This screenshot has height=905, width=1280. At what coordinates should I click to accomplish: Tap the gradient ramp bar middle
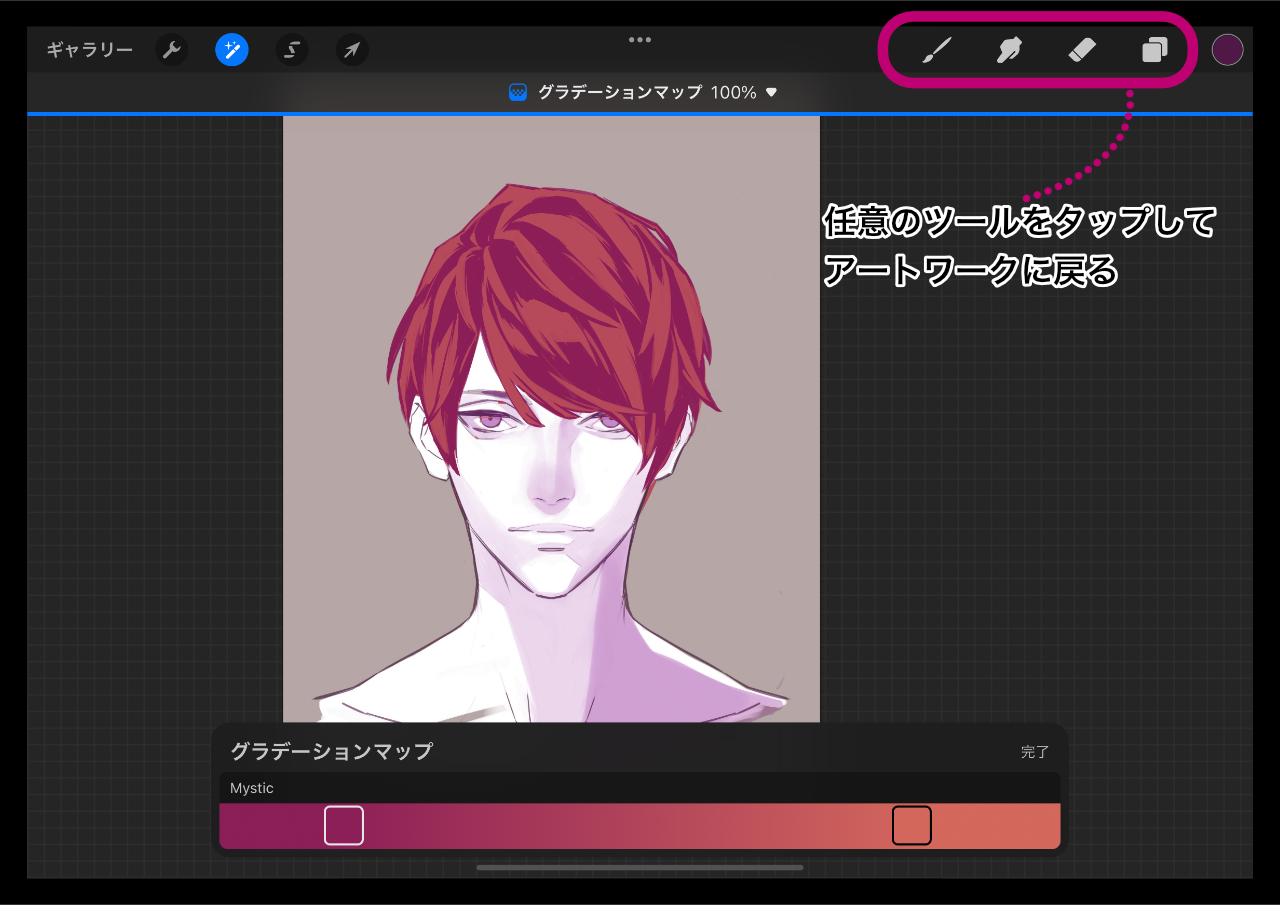click(x=640, y=826)
